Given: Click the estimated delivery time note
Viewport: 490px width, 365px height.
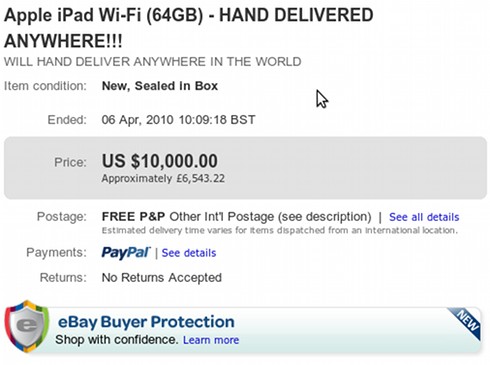Looking at the screenshot, I should click(x=280, y=230).
